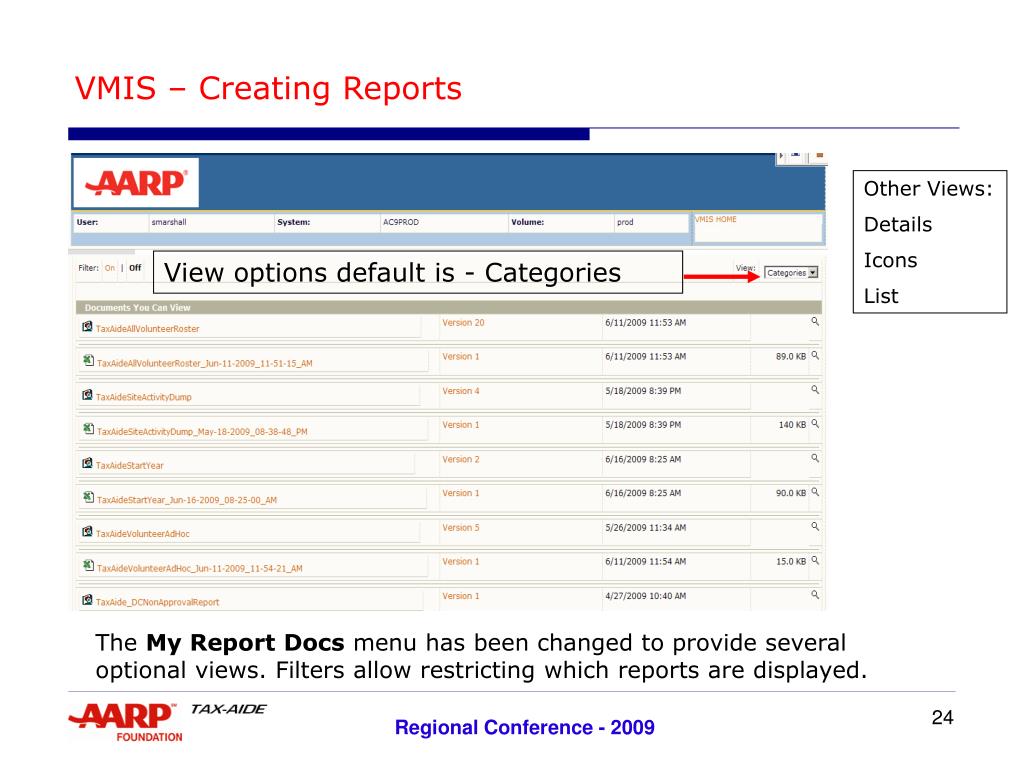Click the Excel icon beside TaxAideVolunteerAdHoc_Jun-11-2009_11-54-21_AM

88,565
